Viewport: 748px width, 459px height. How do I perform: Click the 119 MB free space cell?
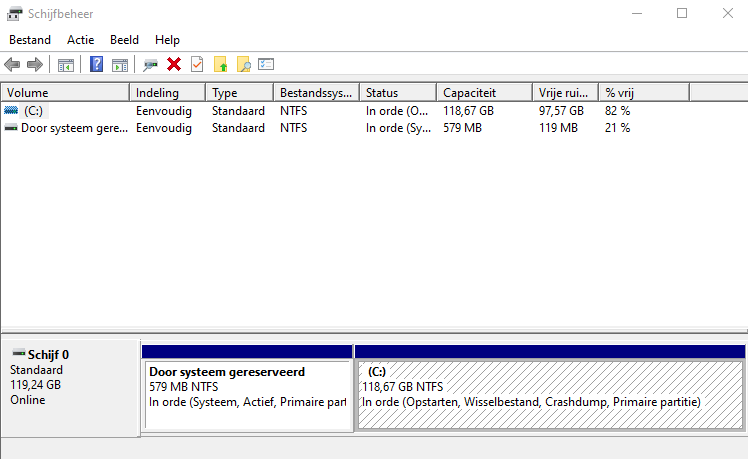pos(558,128)
